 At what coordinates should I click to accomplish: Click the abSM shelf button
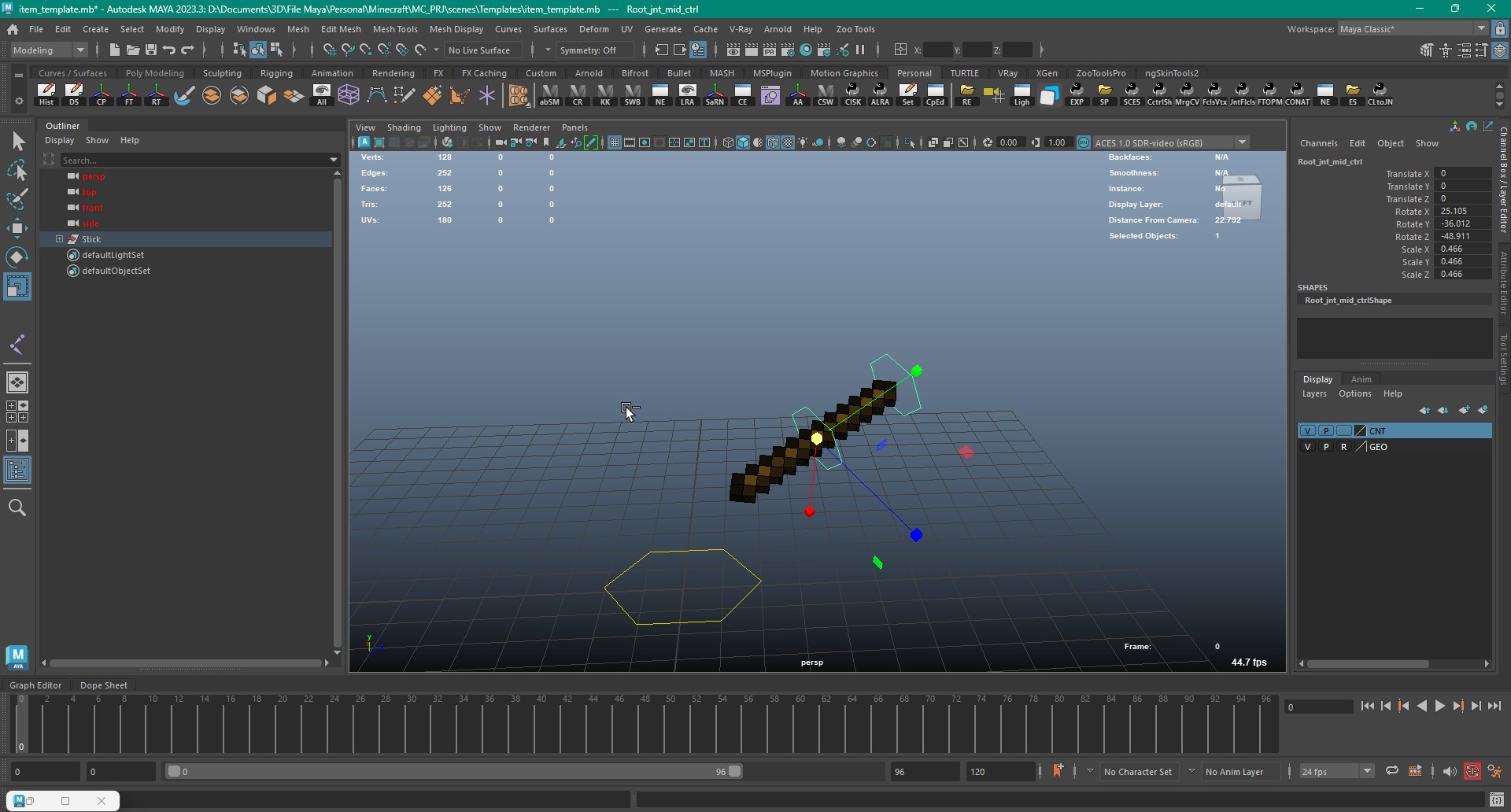pyautogui.click(x=549, y=94)
